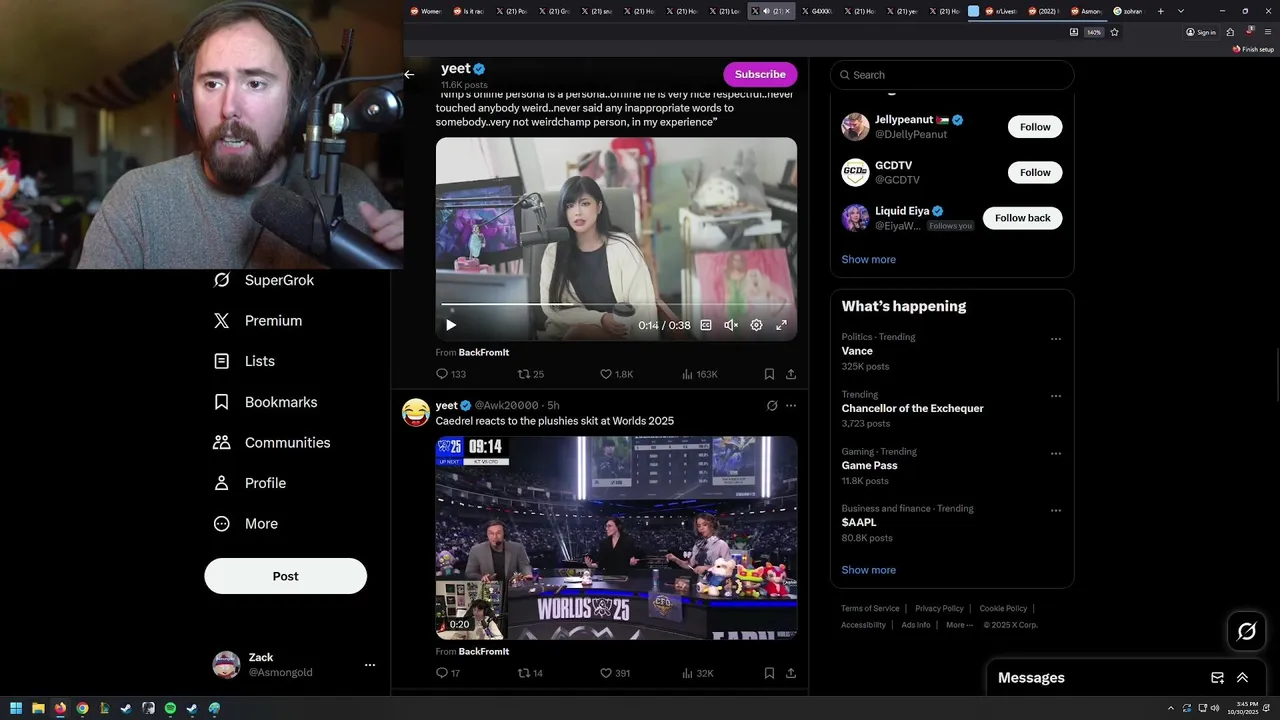The image size is (1280, 720).
Task: Repost the first post with 25 reposts
Action: coord(530,374)
